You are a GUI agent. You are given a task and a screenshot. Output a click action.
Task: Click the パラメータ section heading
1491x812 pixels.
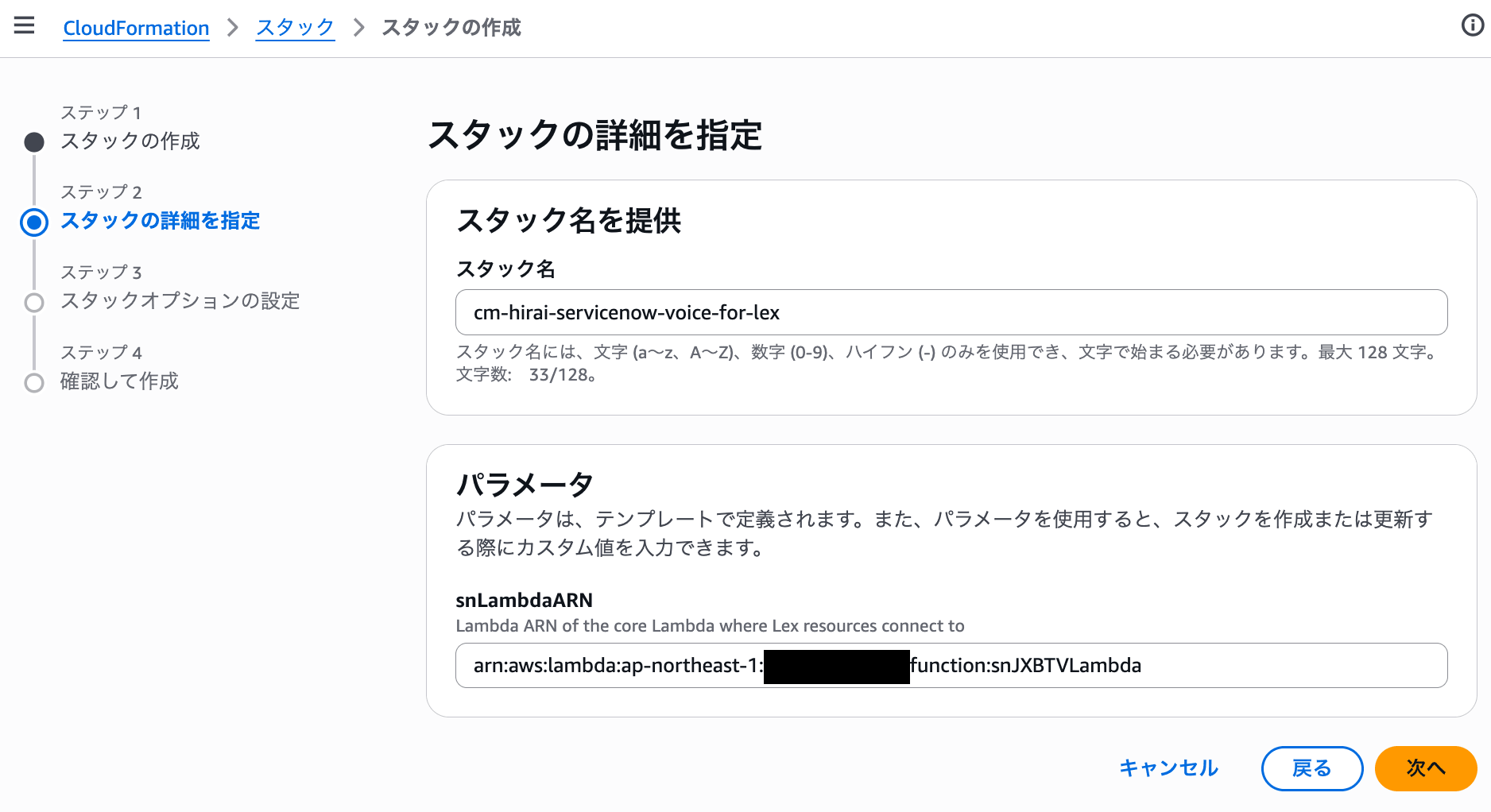[525, 484]
